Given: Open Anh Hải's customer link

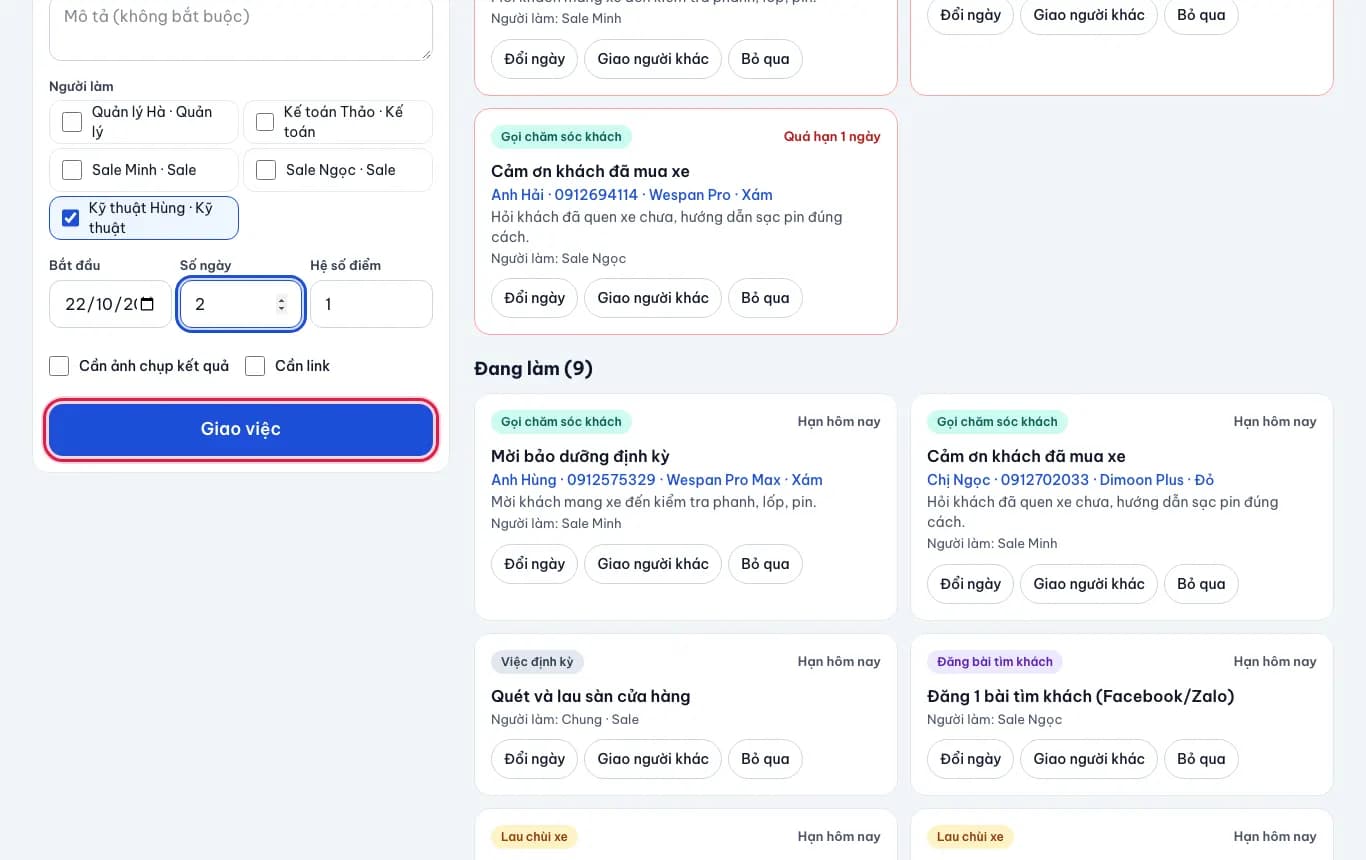Looking at the screenshot, I should point(632,195).
